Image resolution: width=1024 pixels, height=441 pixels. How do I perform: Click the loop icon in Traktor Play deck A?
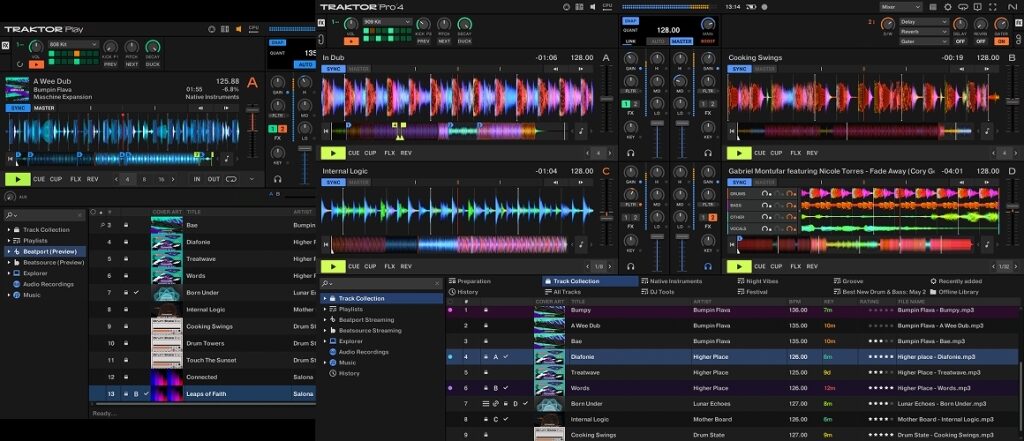click(x=231, y=179)
